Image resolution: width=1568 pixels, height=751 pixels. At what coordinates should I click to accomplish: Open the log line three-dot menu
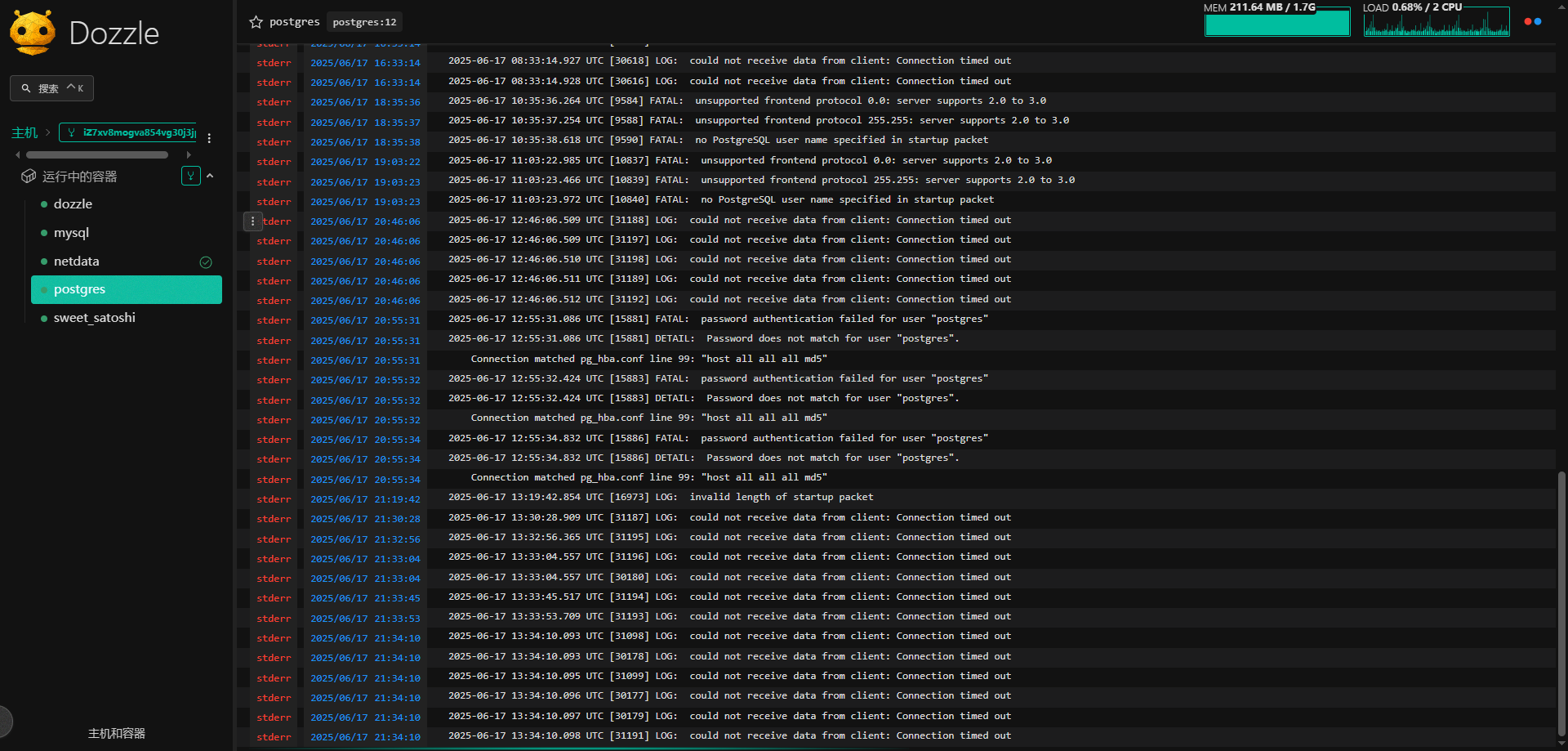pyautogui.click(x=252, y=221)
